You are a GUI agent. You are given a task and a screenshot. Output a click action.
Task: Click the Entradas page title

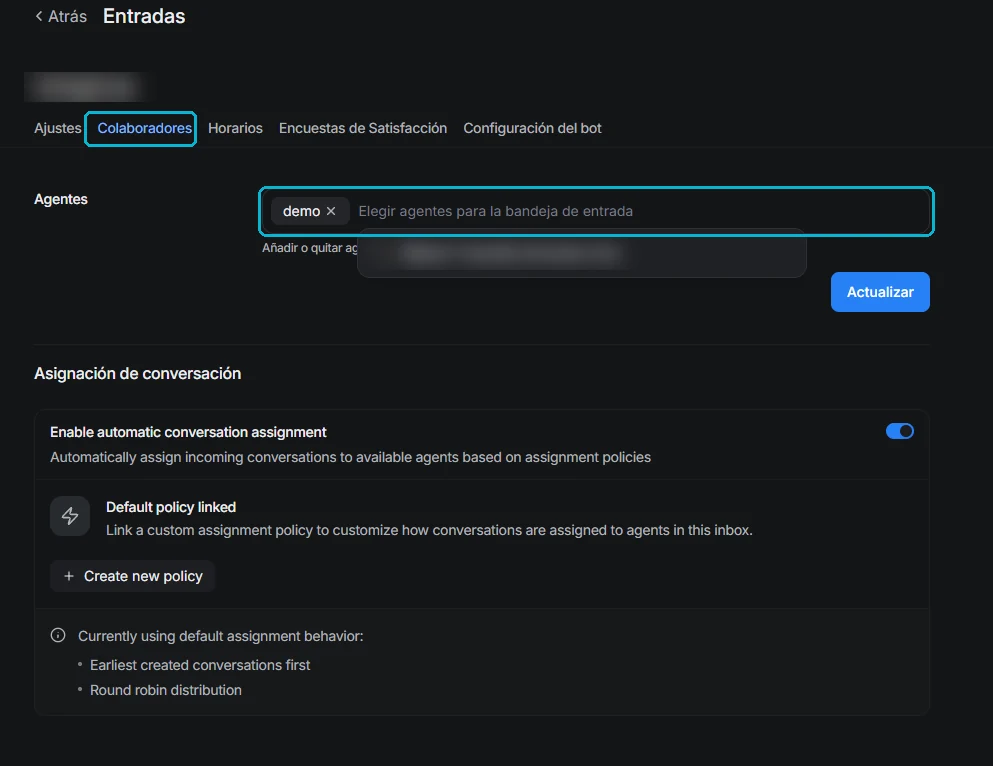pos(144,16)
